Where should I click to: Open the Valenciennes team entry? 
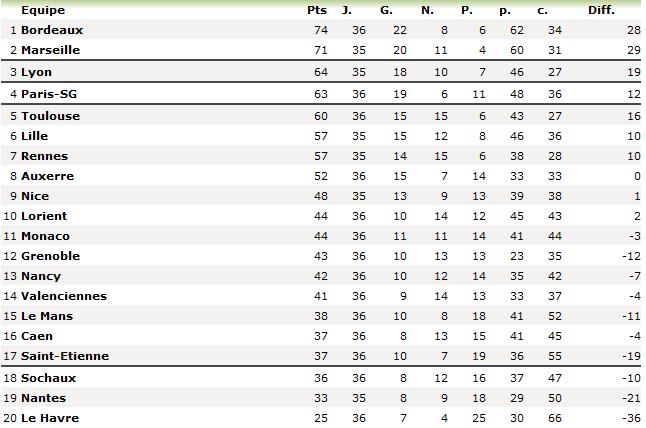pos(64,296)
